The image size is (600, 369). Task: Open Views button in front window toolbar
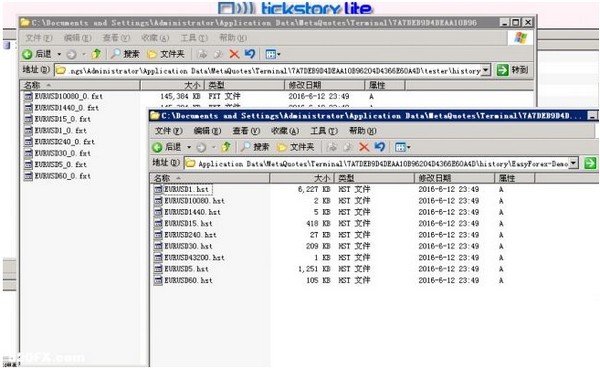click(403, 147)
